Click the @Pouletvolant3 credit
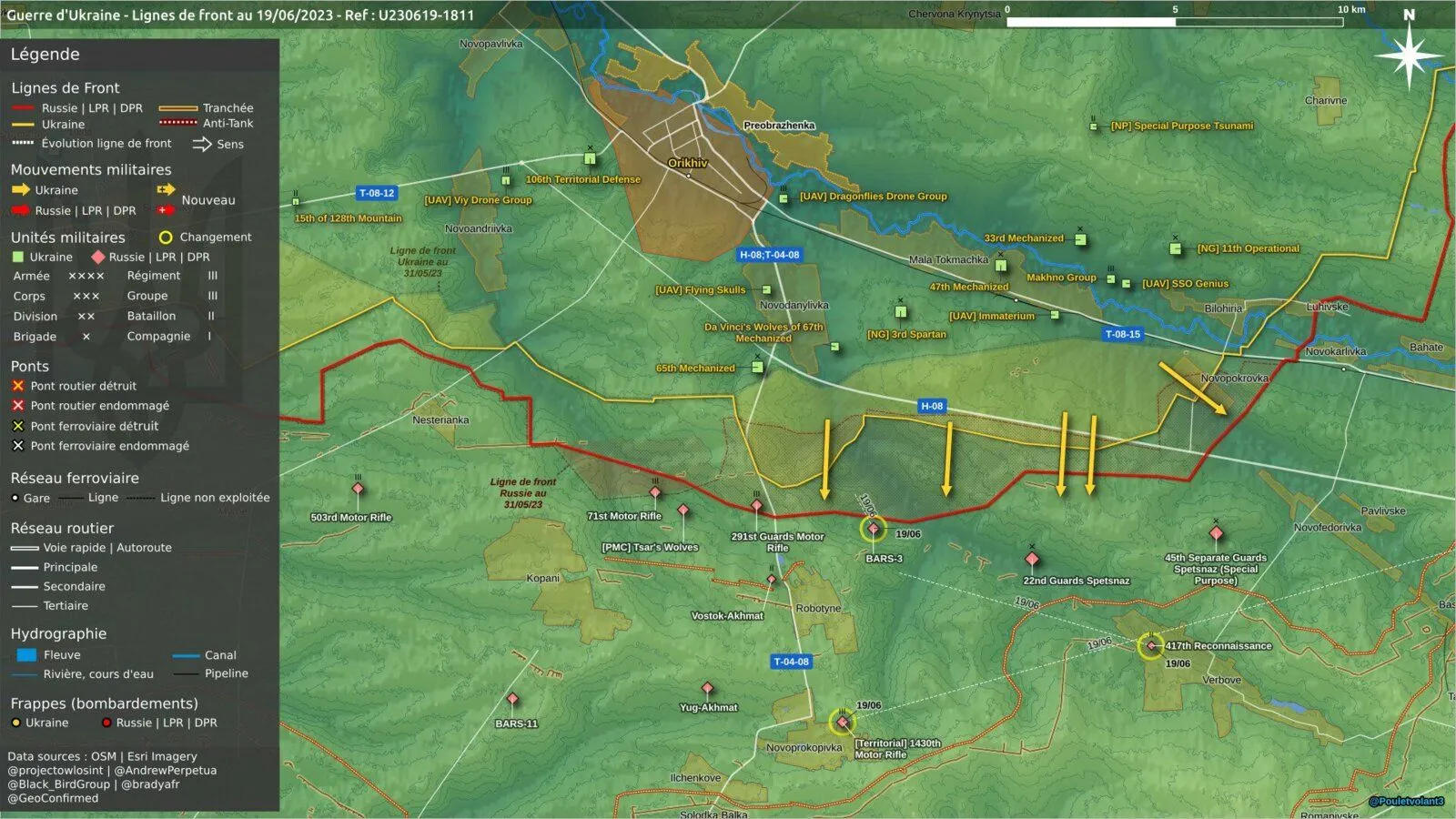Viewport: 1456px width, 819px height. 1407,802
